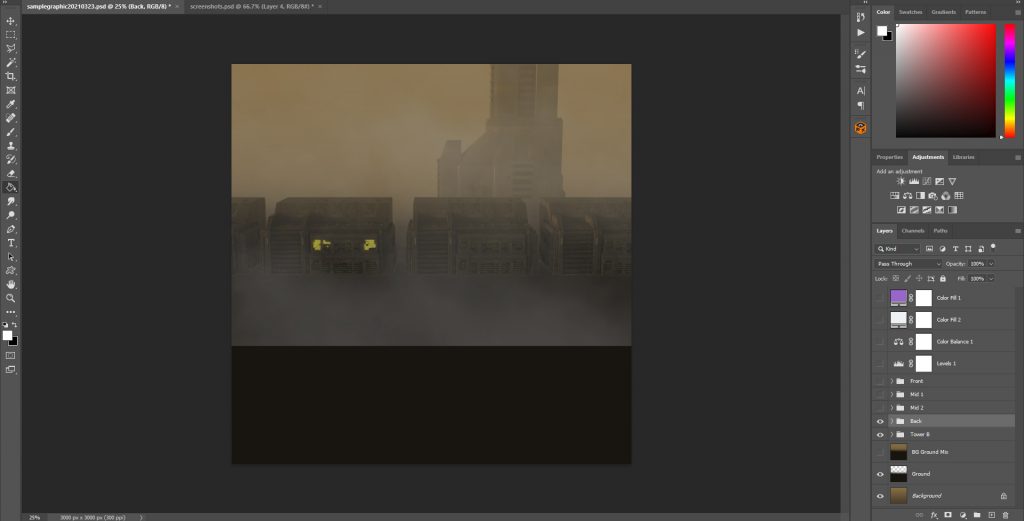The image size is (1024, 521).
Task: Select the Rectangular Marquee tool
Action: coord(10,35)
